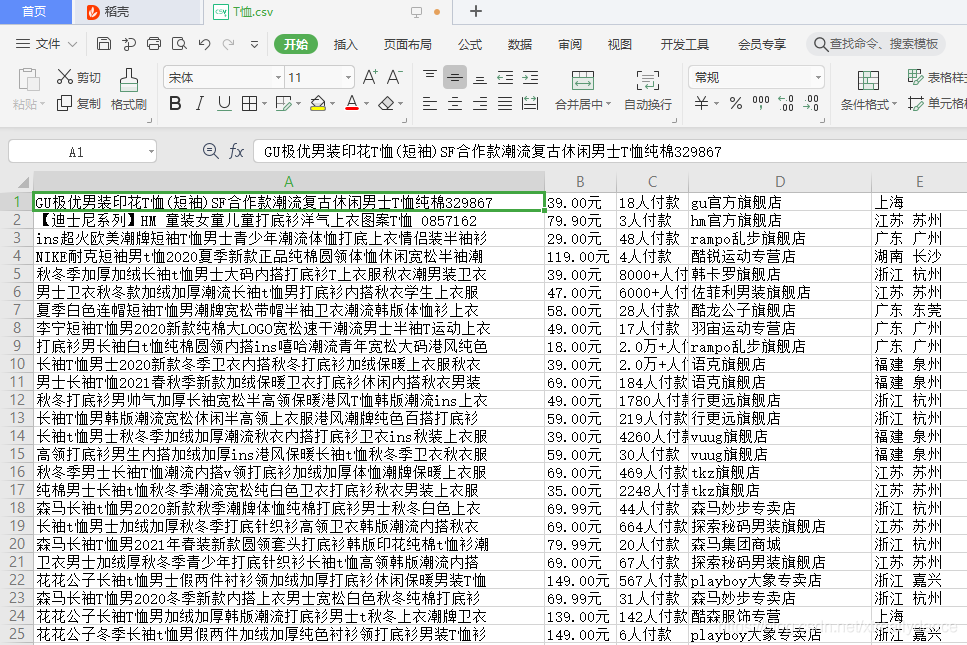Click the Print icon
Screen dimensions: 967x645
pyautogui.click(x=154, y=44)
